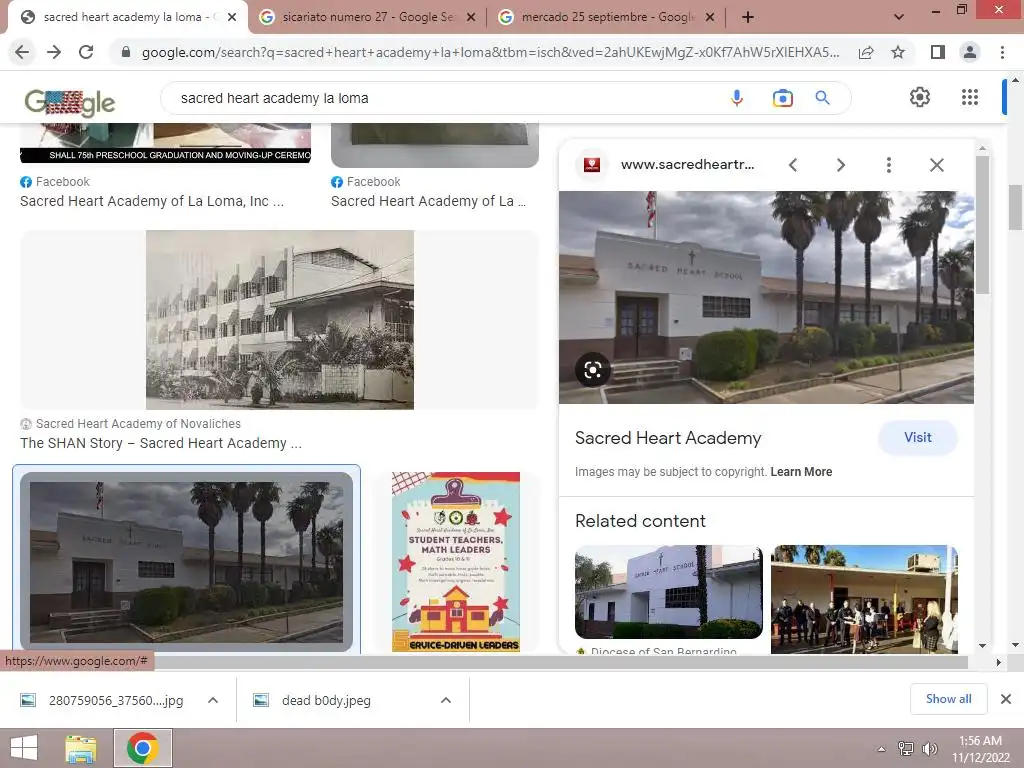Close the sacred heart academy la loma tab
This screenshot has width=1024, height=768.
232,18
